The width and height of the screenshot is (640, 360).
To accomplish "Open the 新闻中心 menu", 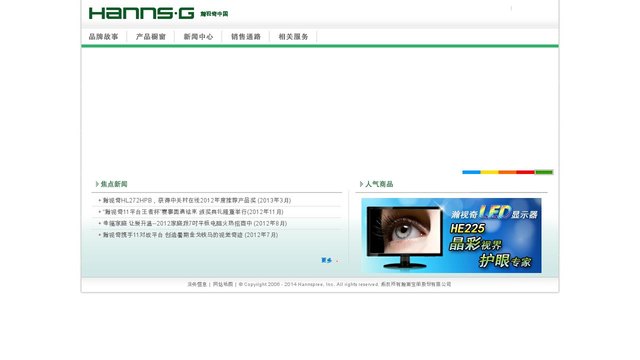I will 198,37.
